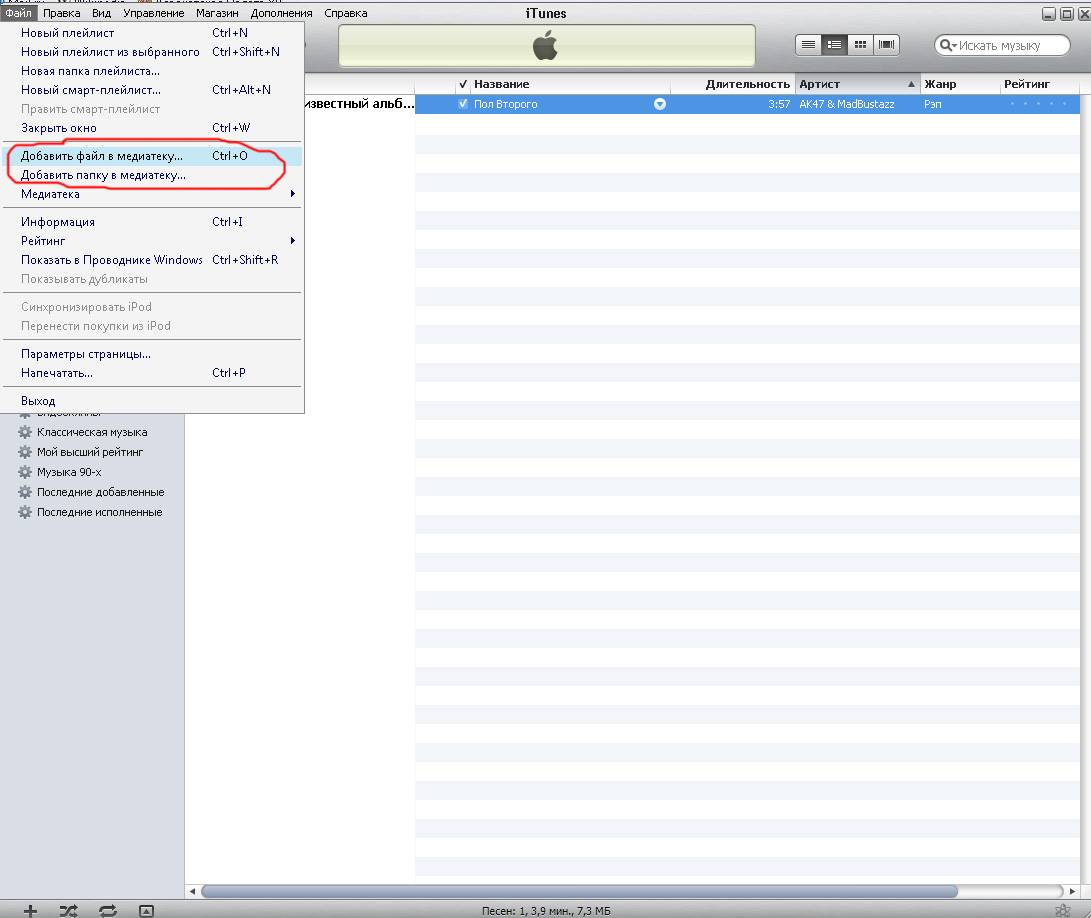1091x918 pixels.
Task: Choose Новый плейлист menu entry
Action: tap(152, 33)
